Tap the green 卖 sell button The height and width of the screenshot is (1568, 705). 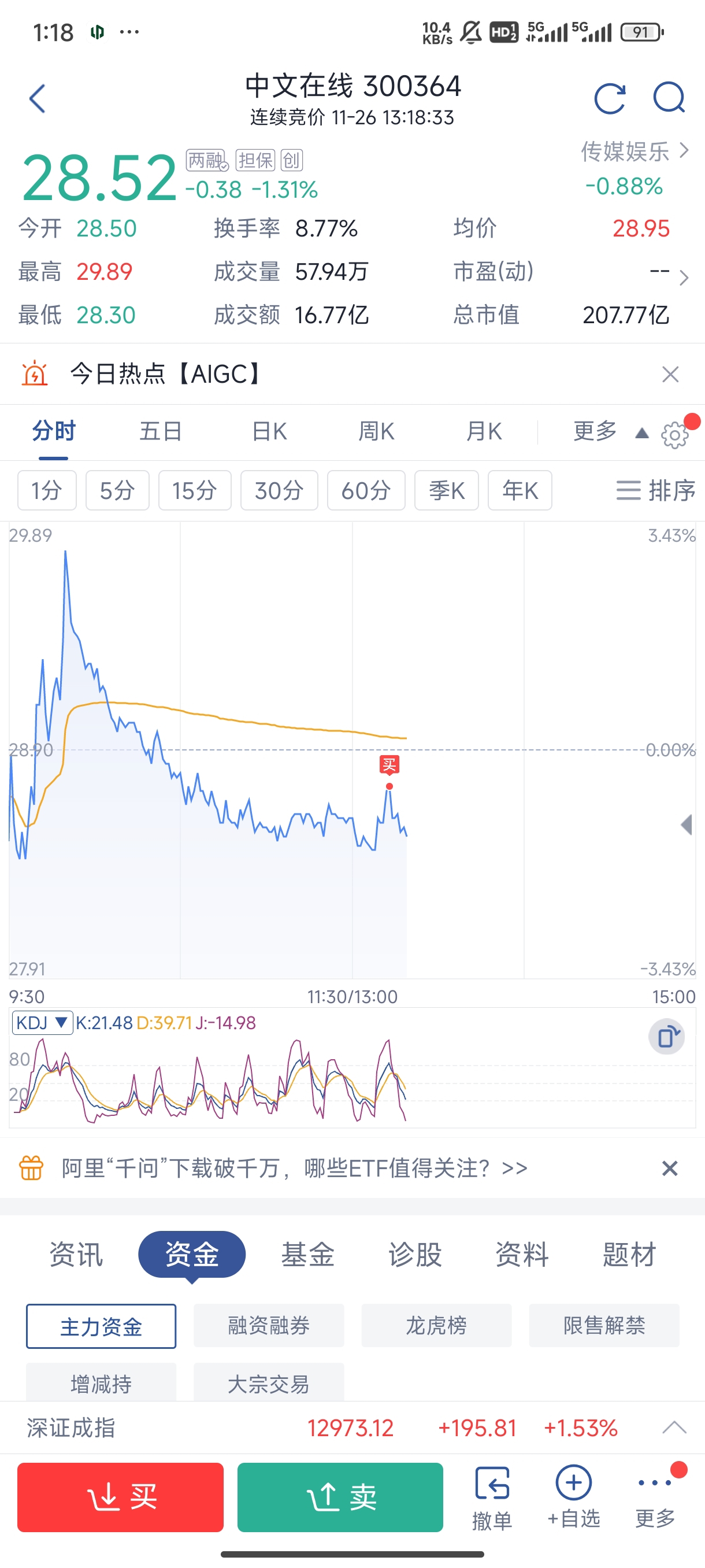point(340,1497)
